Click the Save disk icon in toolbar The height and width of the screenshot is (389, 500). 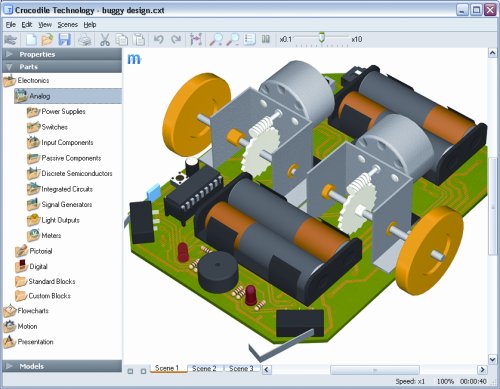tap(65, 39)
